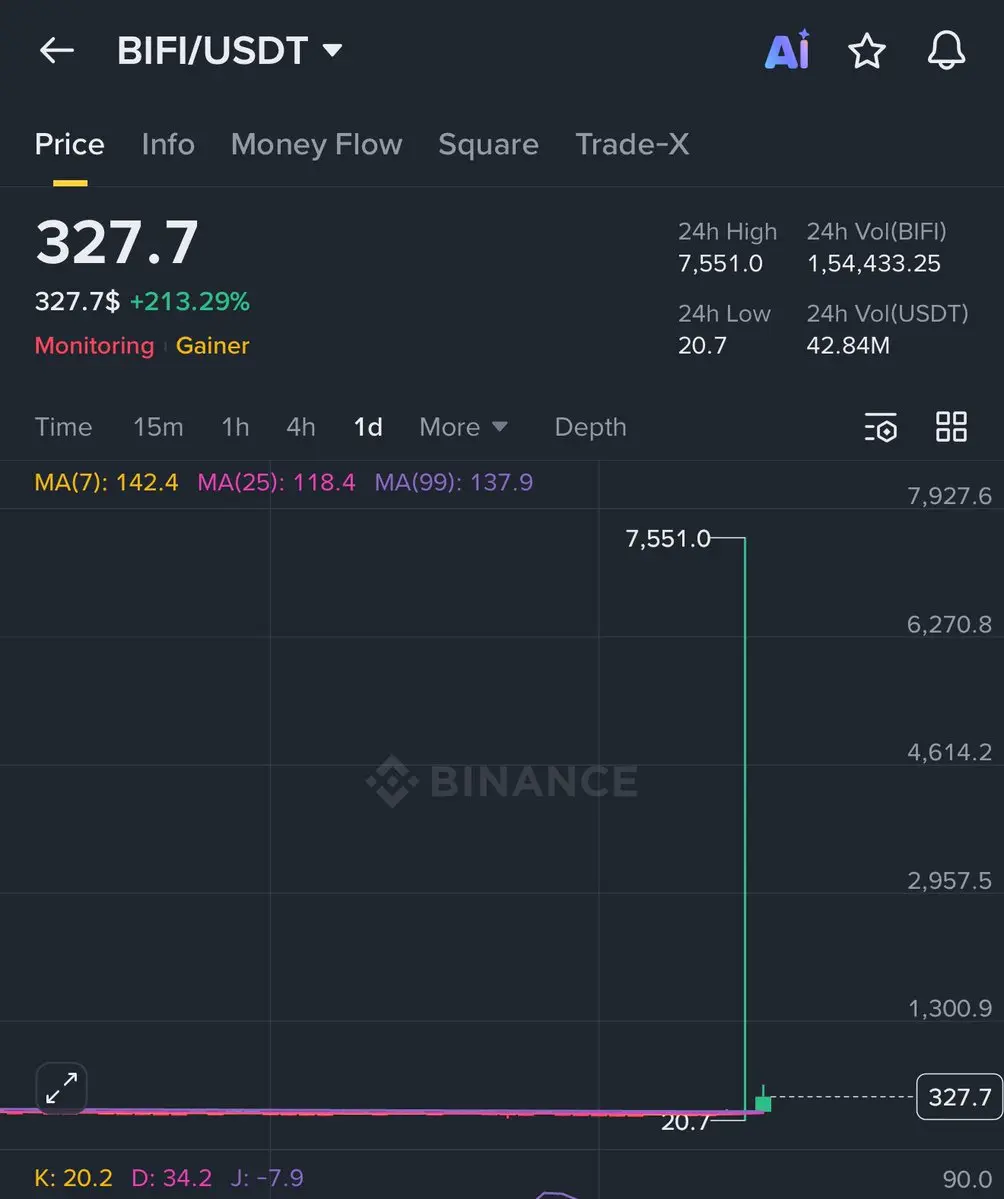Tap the Gainer tag label
1004x1199 pixels.
pos(212,346)
